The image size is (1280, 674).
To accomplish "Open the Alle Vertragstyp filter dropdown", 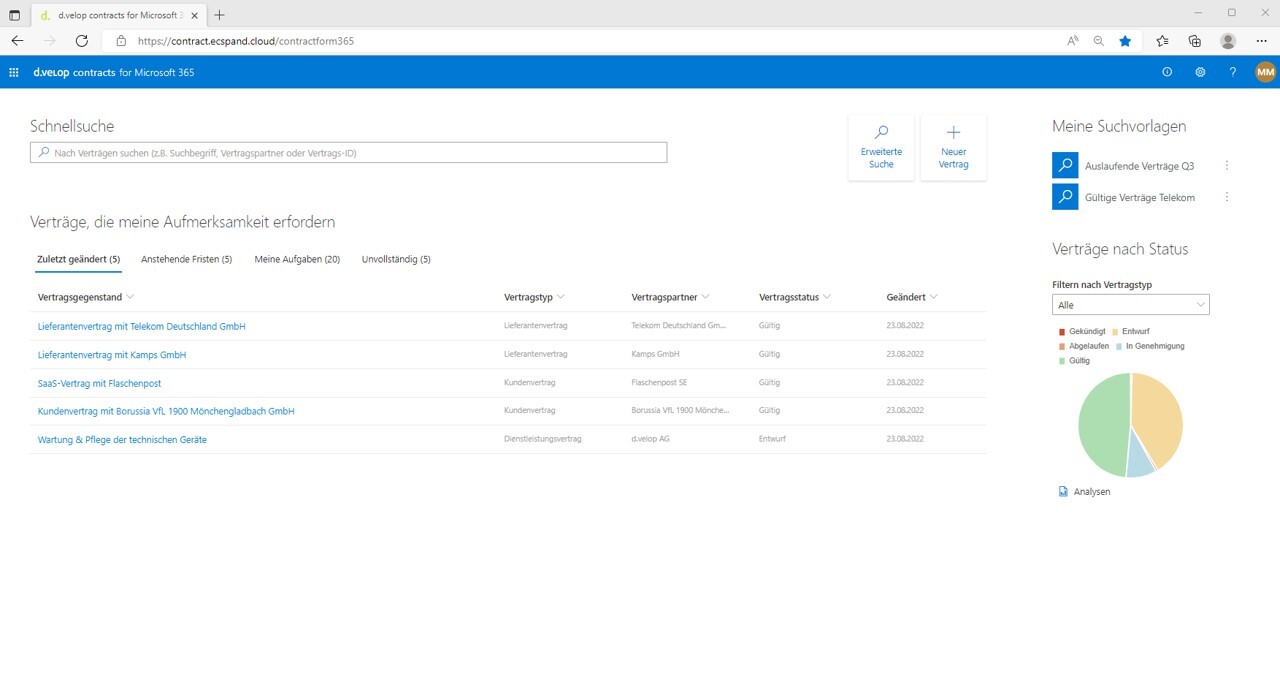I will (1130, 304).
